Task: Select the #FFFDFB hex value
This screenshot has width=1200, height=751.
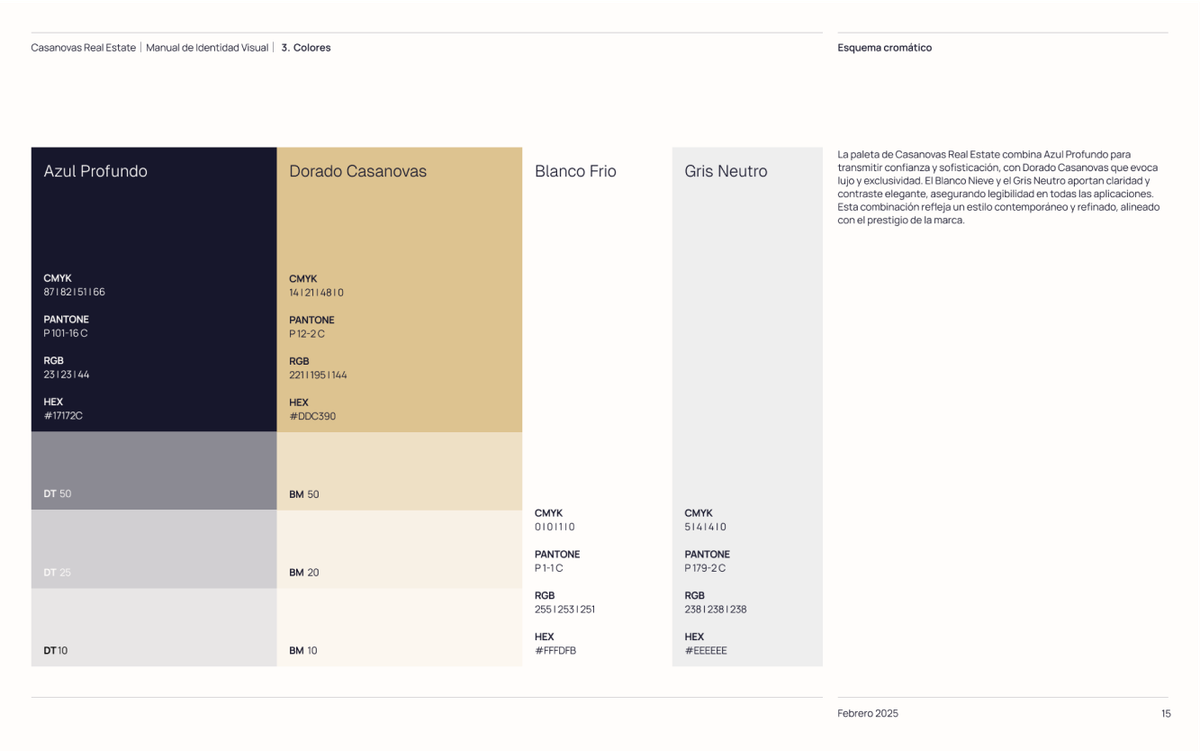Action: [x=555, y=650]
